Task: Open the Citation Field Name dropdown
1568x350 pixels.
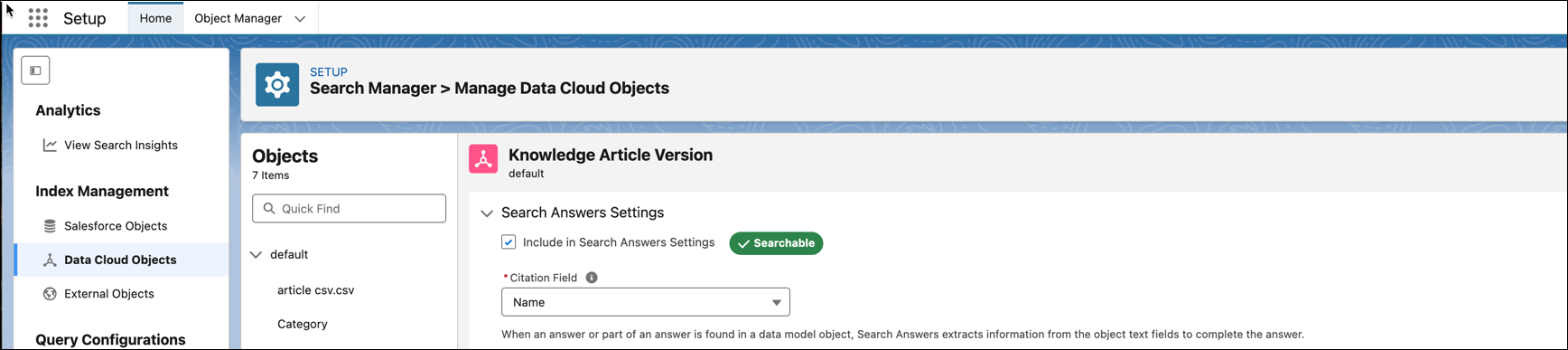Action: pyautogui.click(x=646, y=302)
